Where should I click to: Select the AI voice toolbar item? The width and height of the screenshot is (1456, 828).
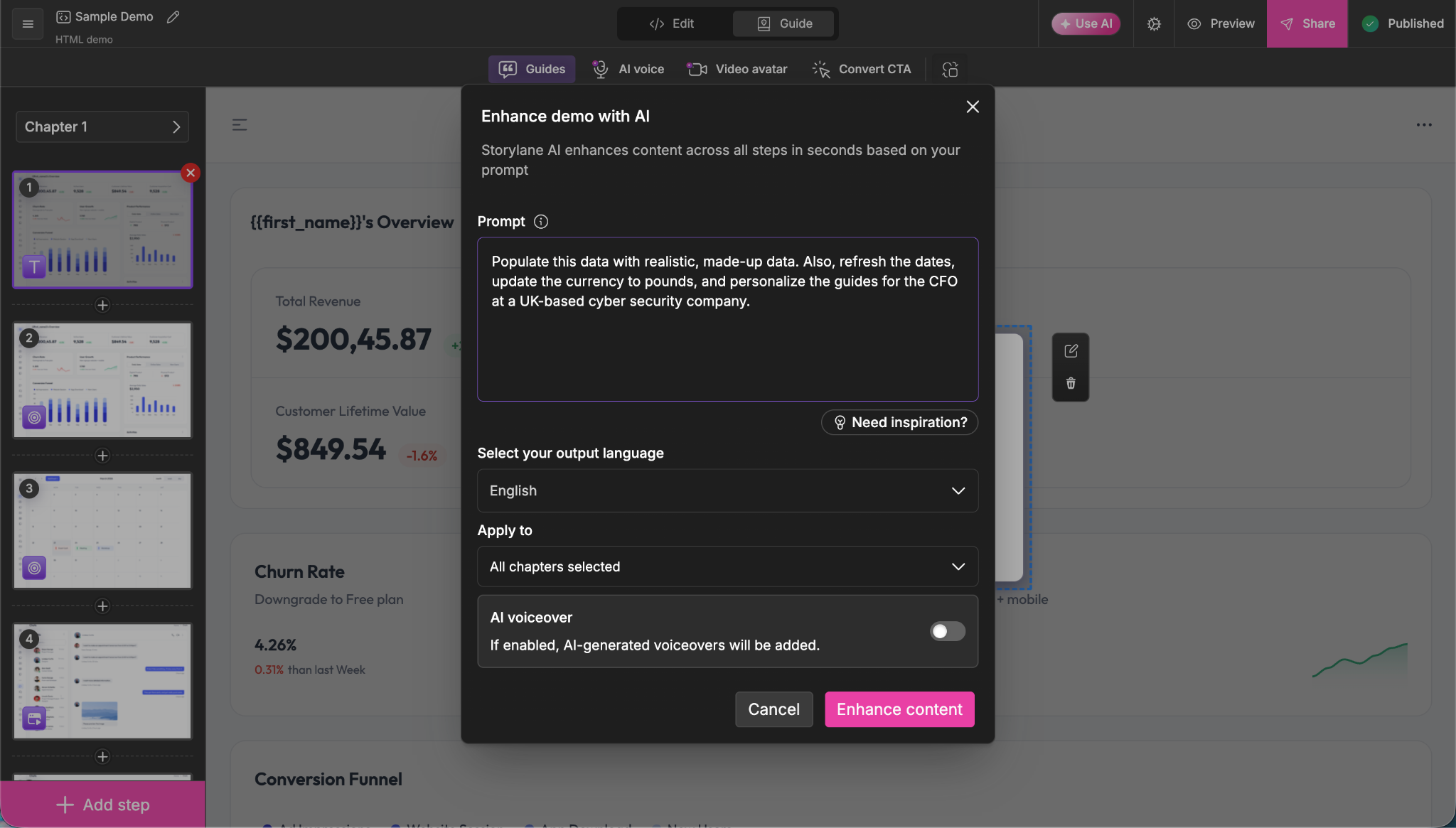pyautogui.click(x=628, y=69)
